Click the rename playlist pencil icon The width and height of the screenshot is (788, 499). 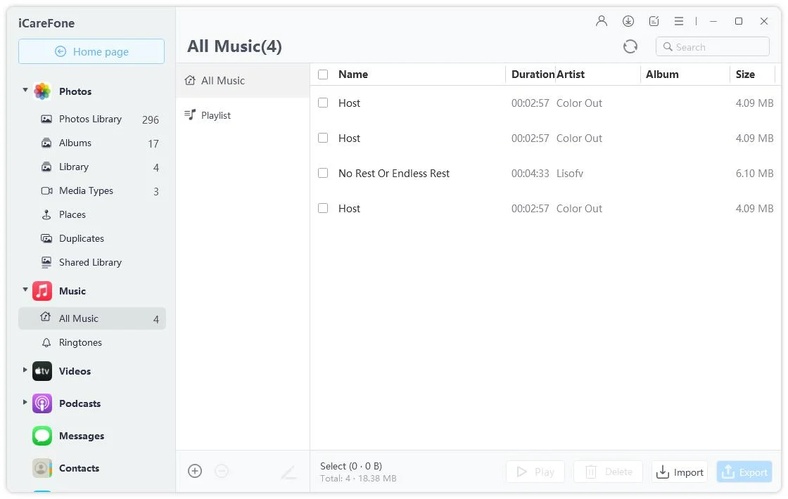click(289, 472)
